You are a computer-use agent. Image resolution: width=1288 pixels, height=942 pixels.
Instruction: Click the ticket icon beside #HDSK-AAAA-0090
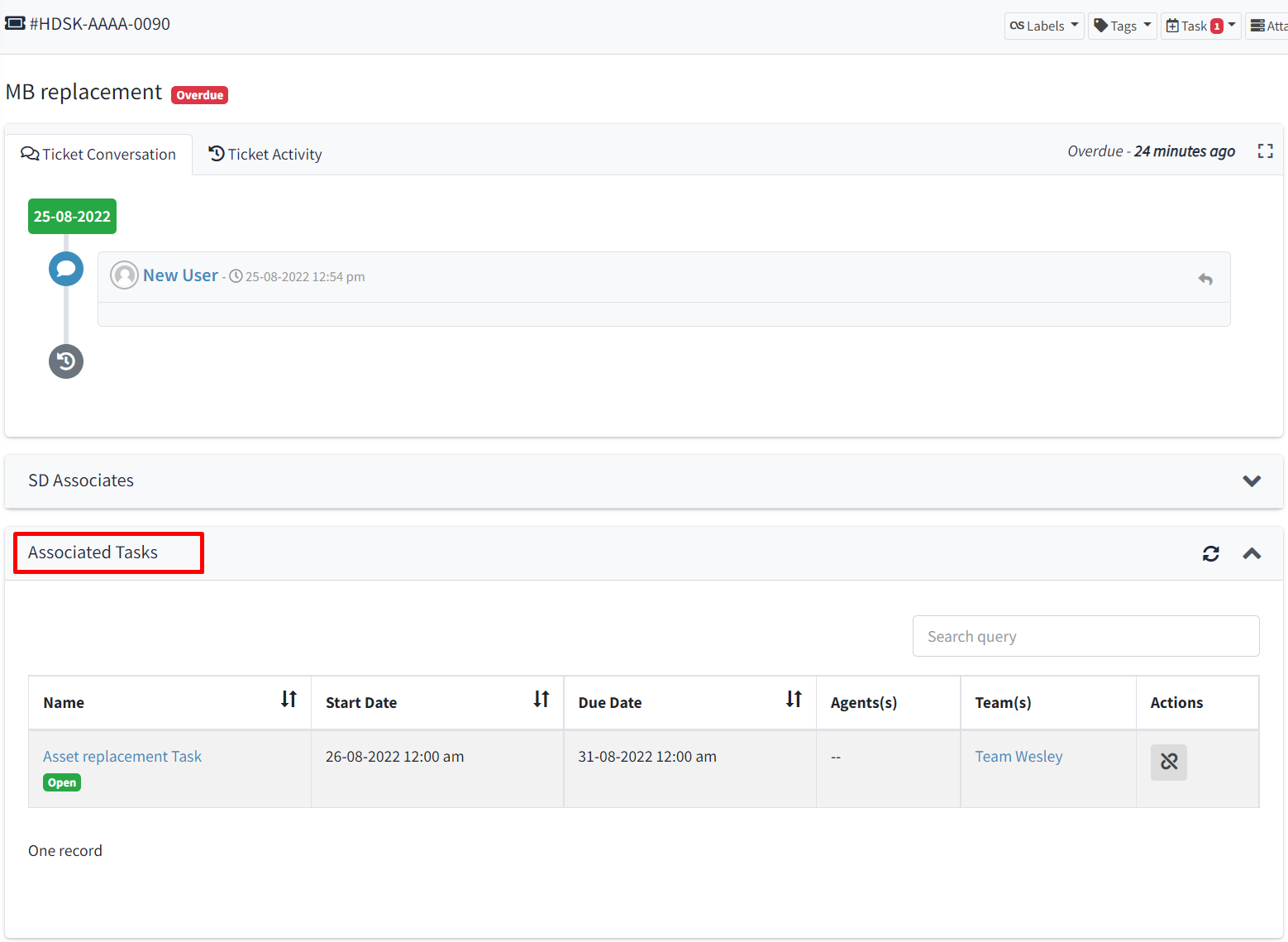(15, 23)
